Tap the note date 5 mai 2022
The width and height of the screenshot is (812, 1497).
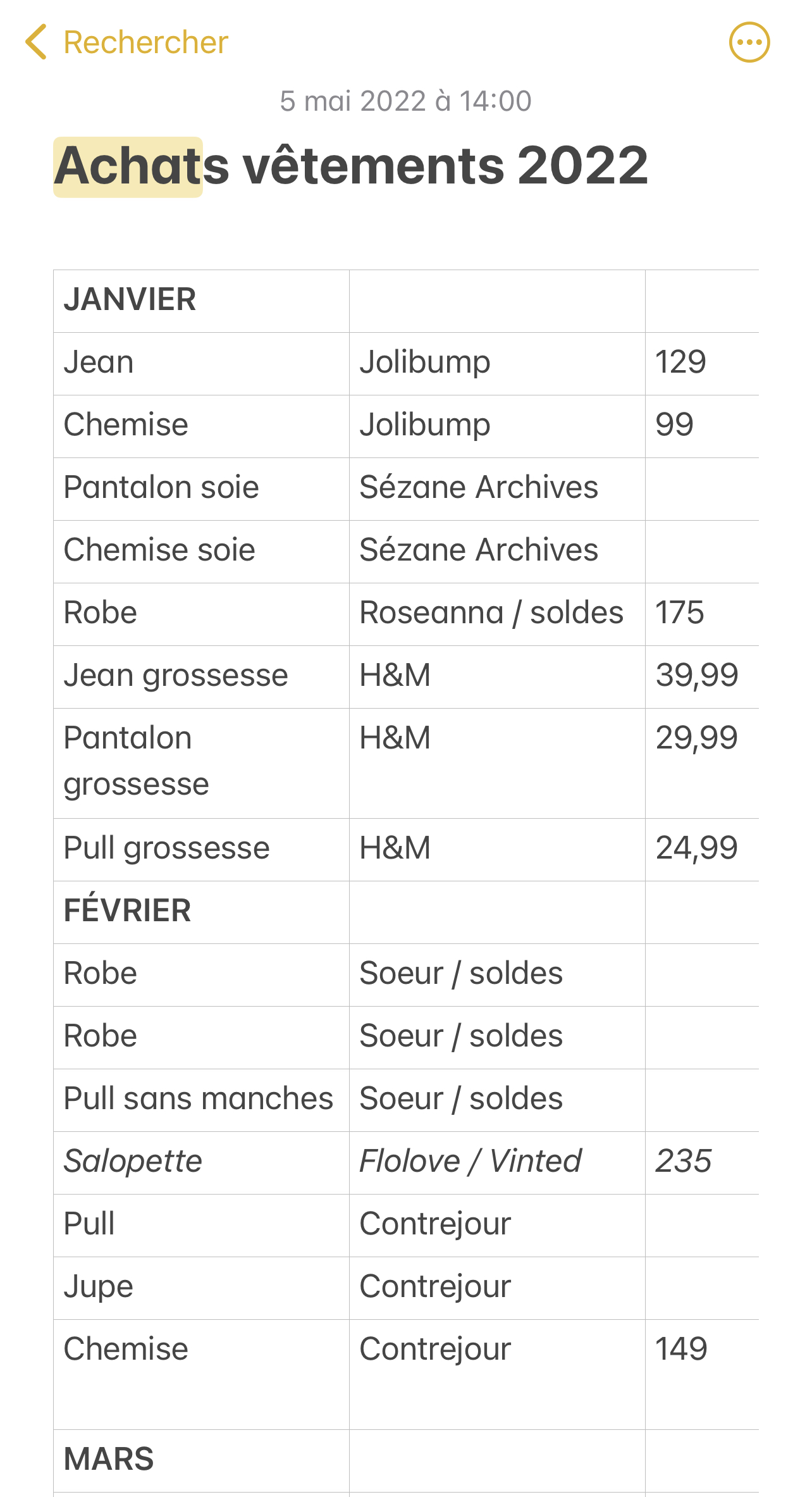405,101
